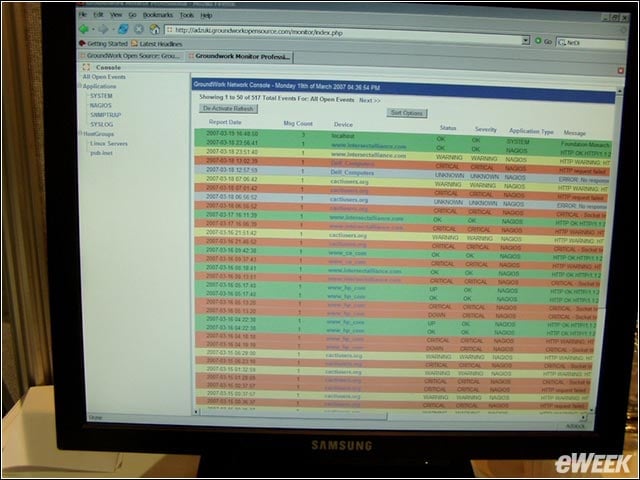640x480 pixels.
Task: Click the search engine icon in search box
Action: [562, 42]
